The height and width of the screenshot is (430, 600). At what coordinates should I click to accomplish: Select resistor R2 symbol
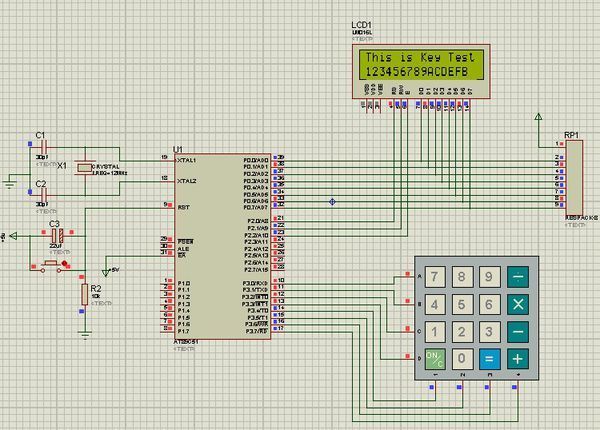83,293
